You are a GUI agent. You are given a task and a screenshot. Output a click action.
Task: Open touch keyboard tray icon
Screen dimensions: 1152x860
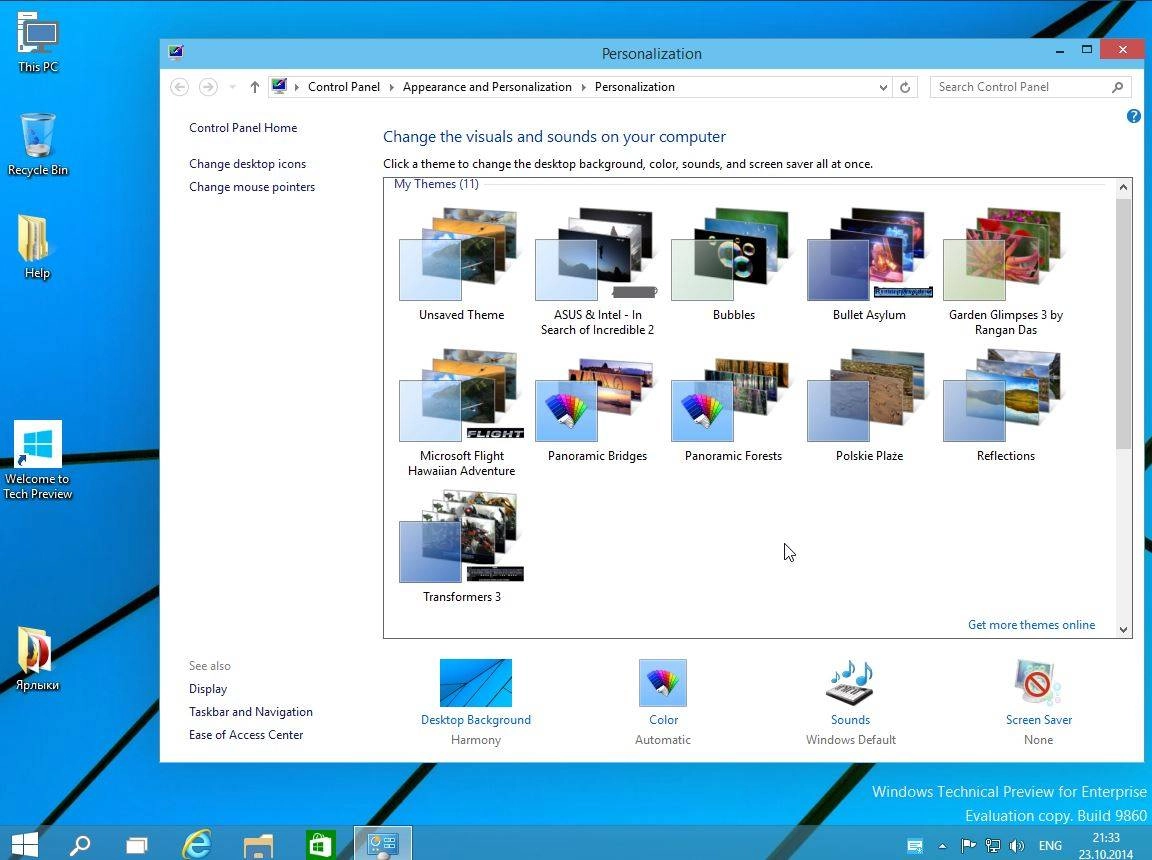tap(915, 846)
